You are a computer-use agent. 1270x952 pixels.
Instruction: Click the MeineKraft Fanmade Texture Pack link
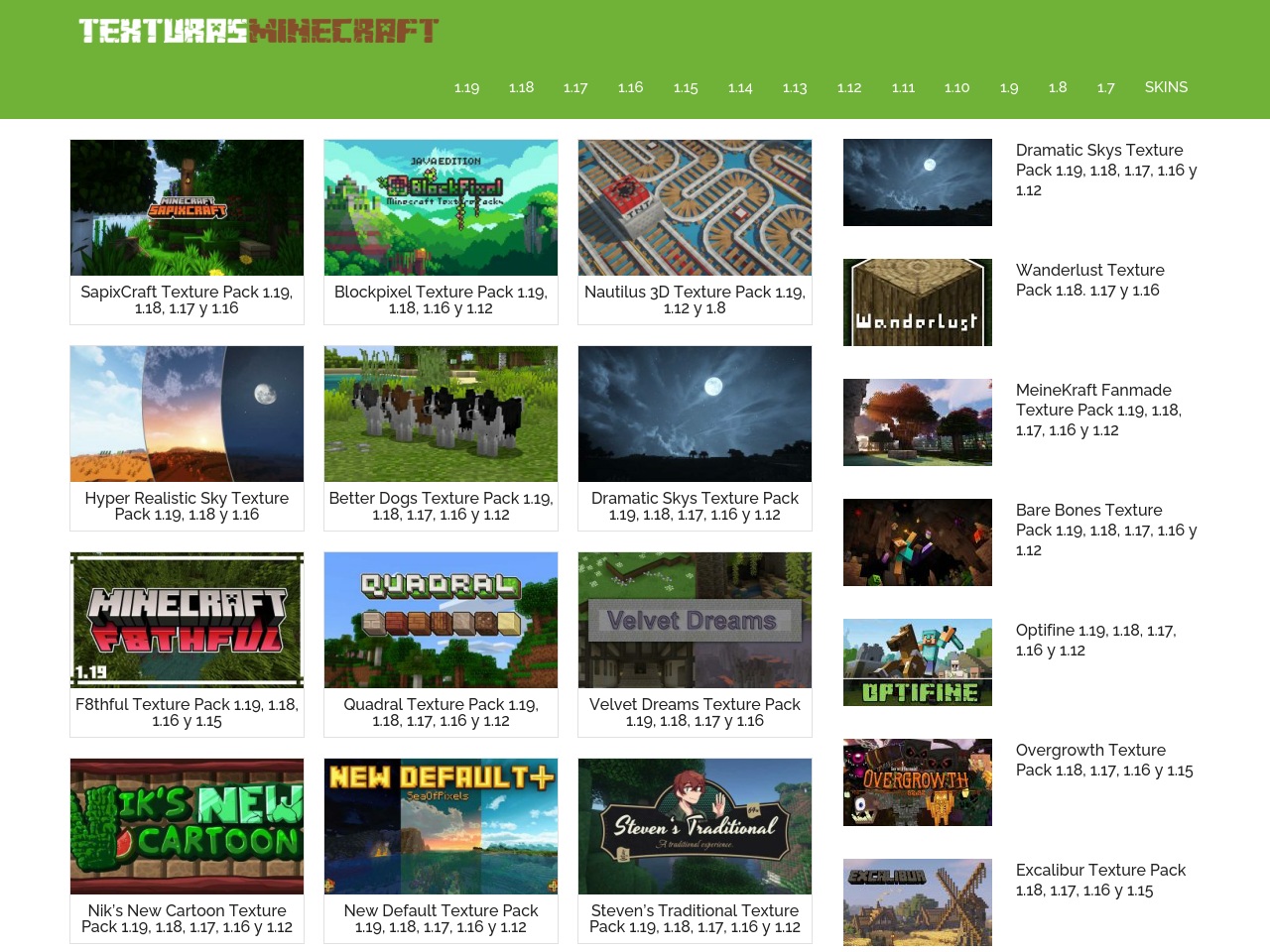(1099, 410)
